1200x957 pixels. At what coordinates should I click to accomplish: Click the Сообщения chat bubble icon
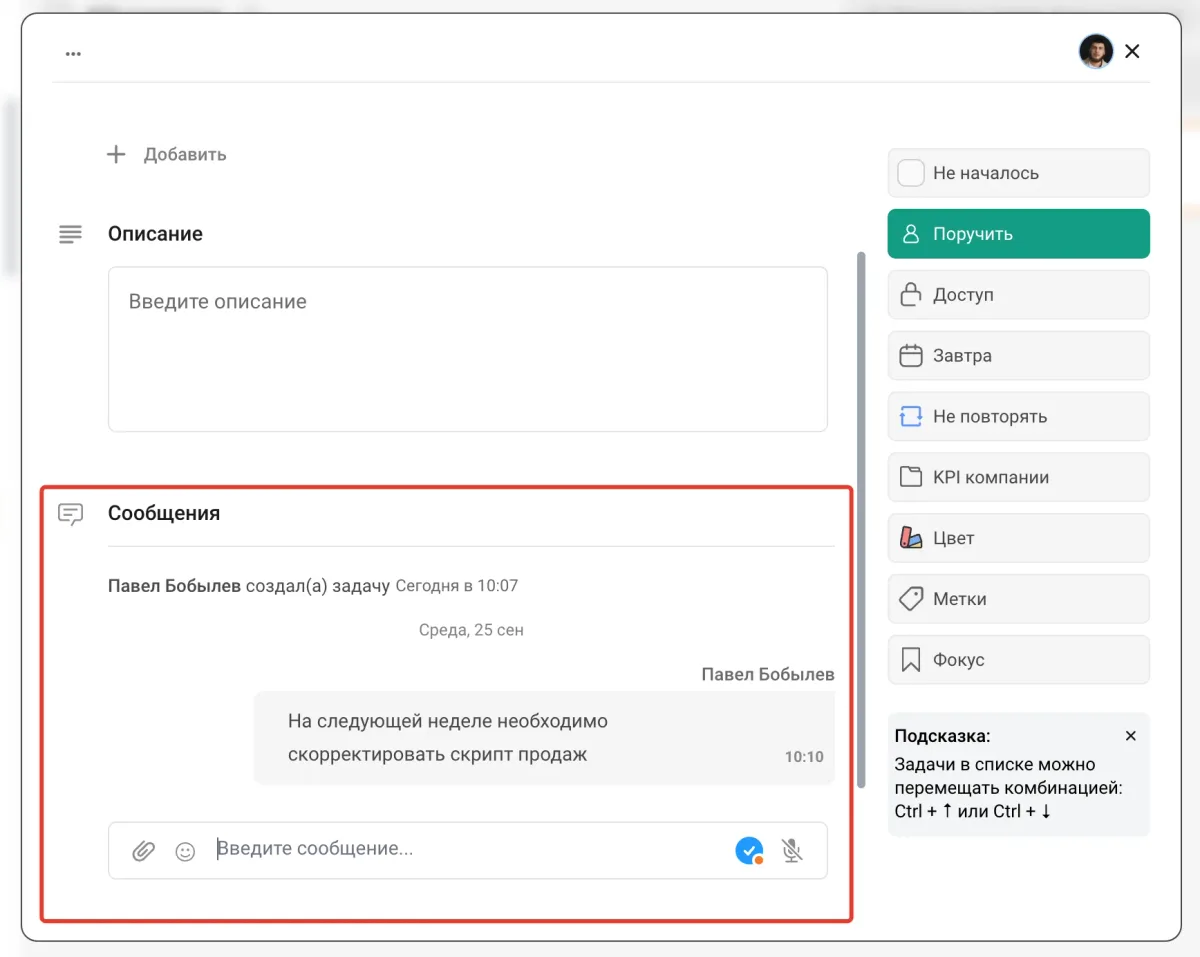(70, 514)
